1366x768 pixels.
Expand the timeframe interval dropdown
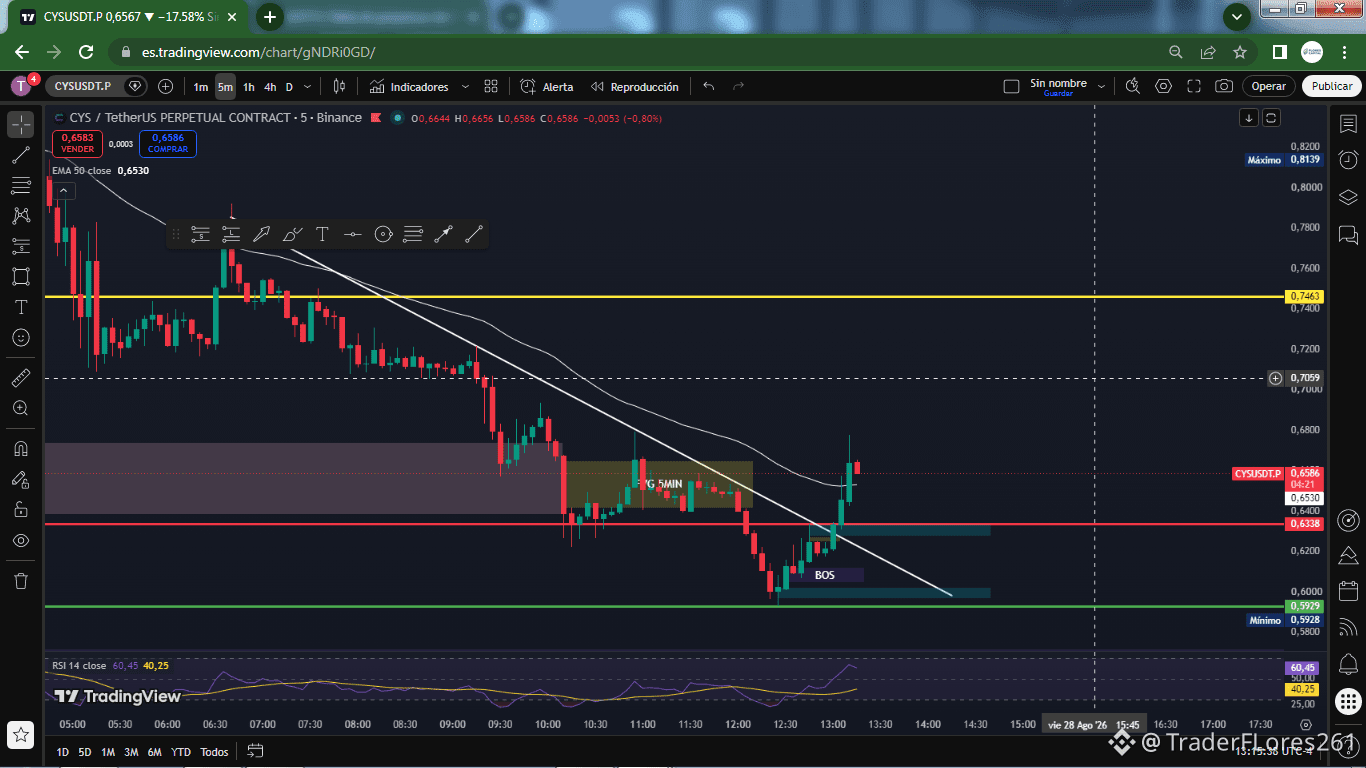pos(308,87)
